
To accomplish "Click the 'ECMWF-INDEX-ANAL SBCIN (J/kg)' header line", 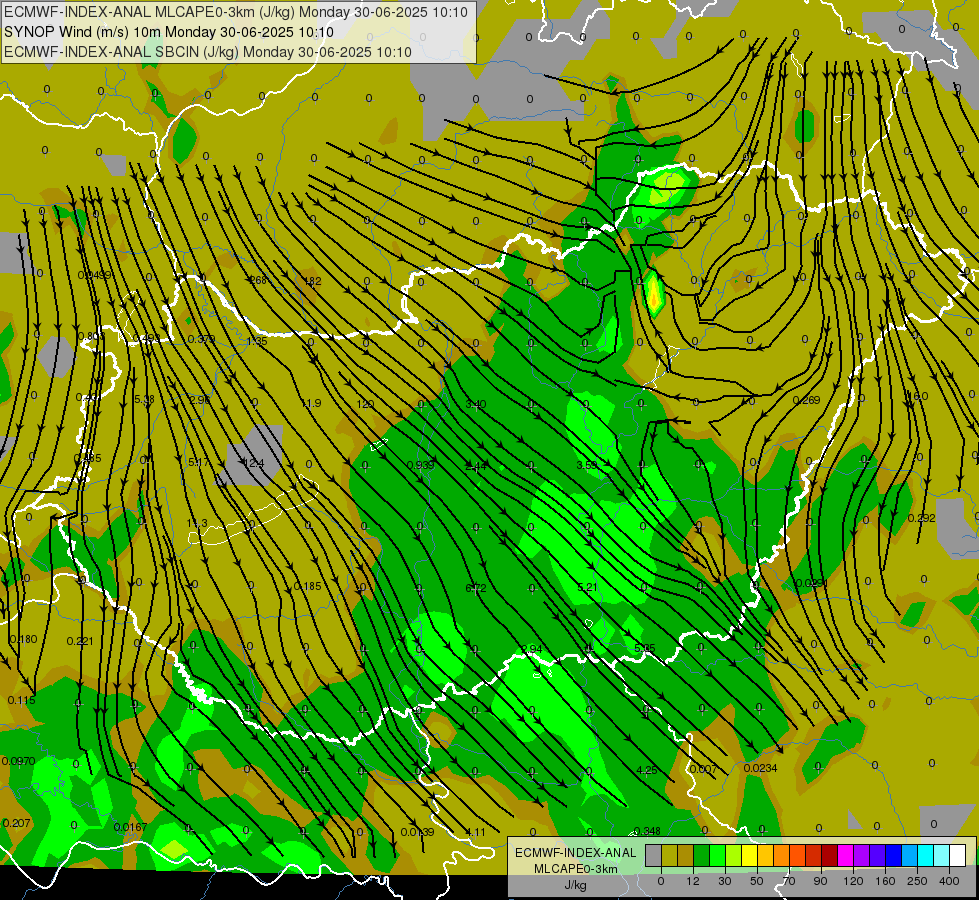I will pyautogui.click(x=208, y=52).
